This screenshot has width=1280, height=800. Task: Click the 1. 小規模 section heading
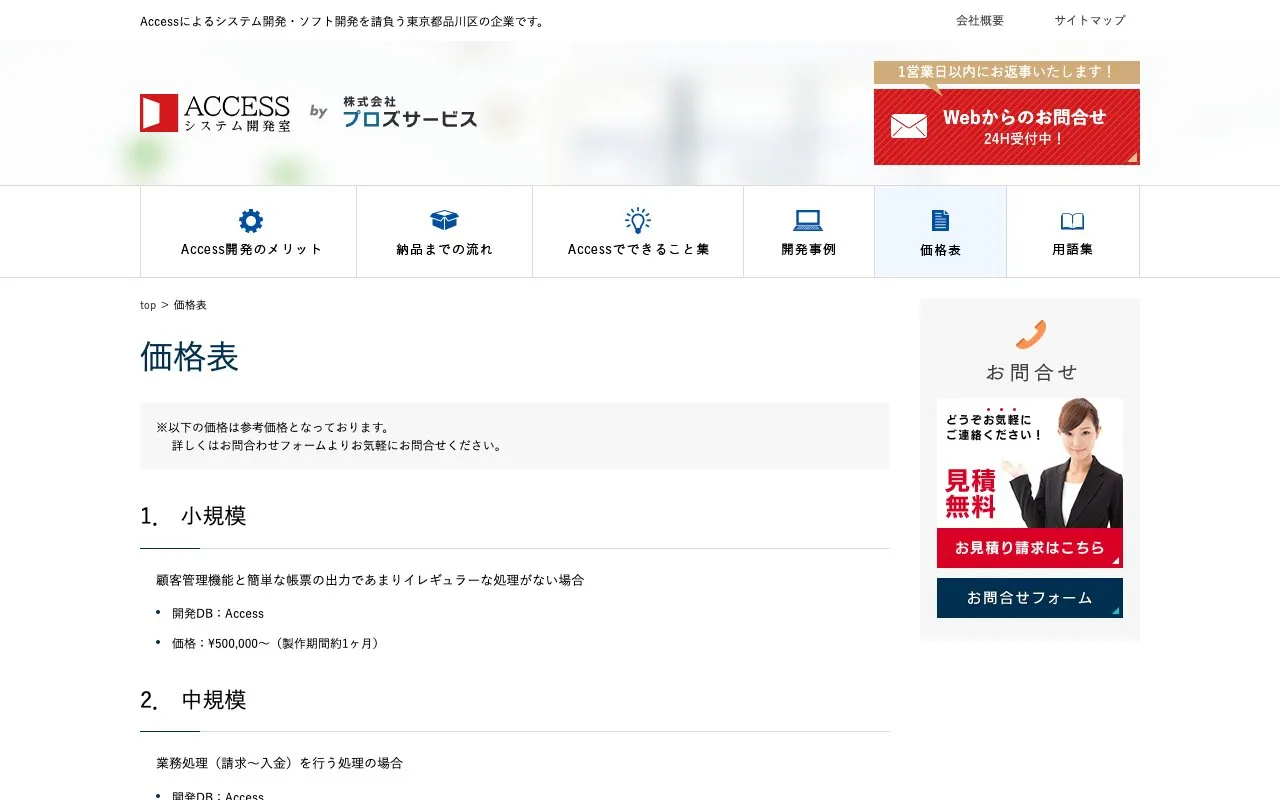(x=193, y=516)
